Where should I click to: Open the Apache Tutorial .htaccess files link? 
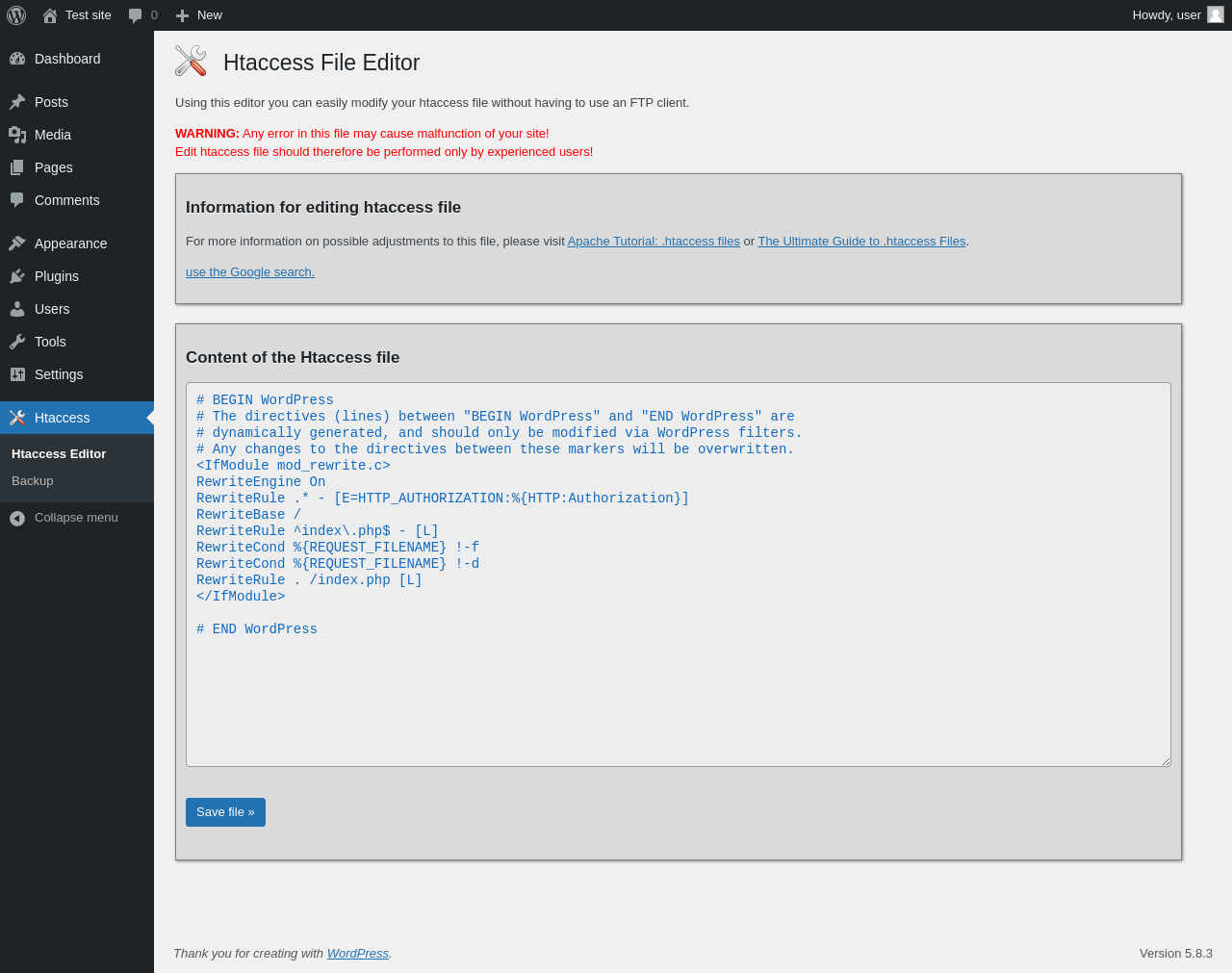[654, 242]
